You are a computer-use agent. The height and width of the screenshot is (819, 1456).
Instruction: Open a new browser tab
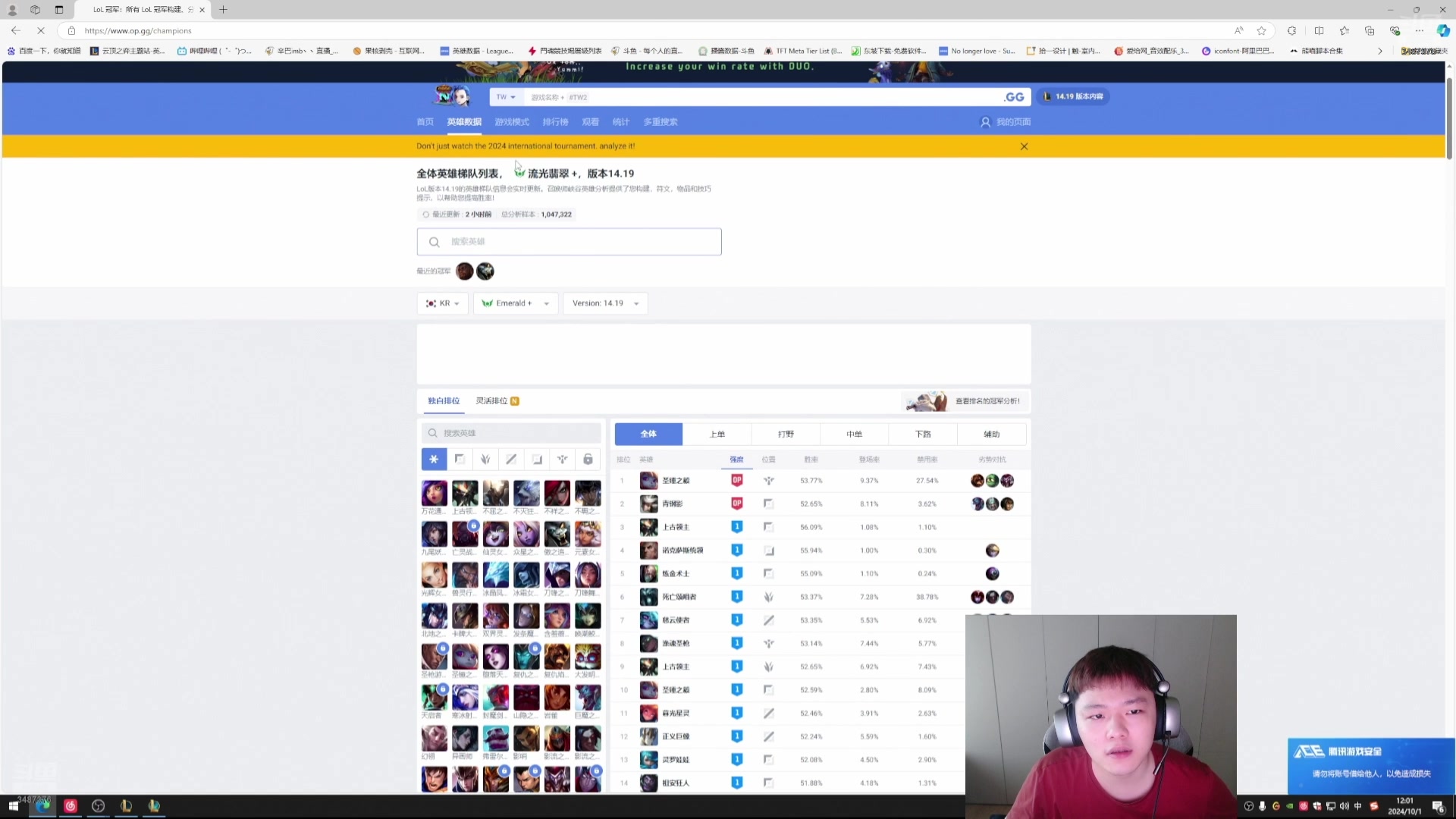[x=223, y=10]
